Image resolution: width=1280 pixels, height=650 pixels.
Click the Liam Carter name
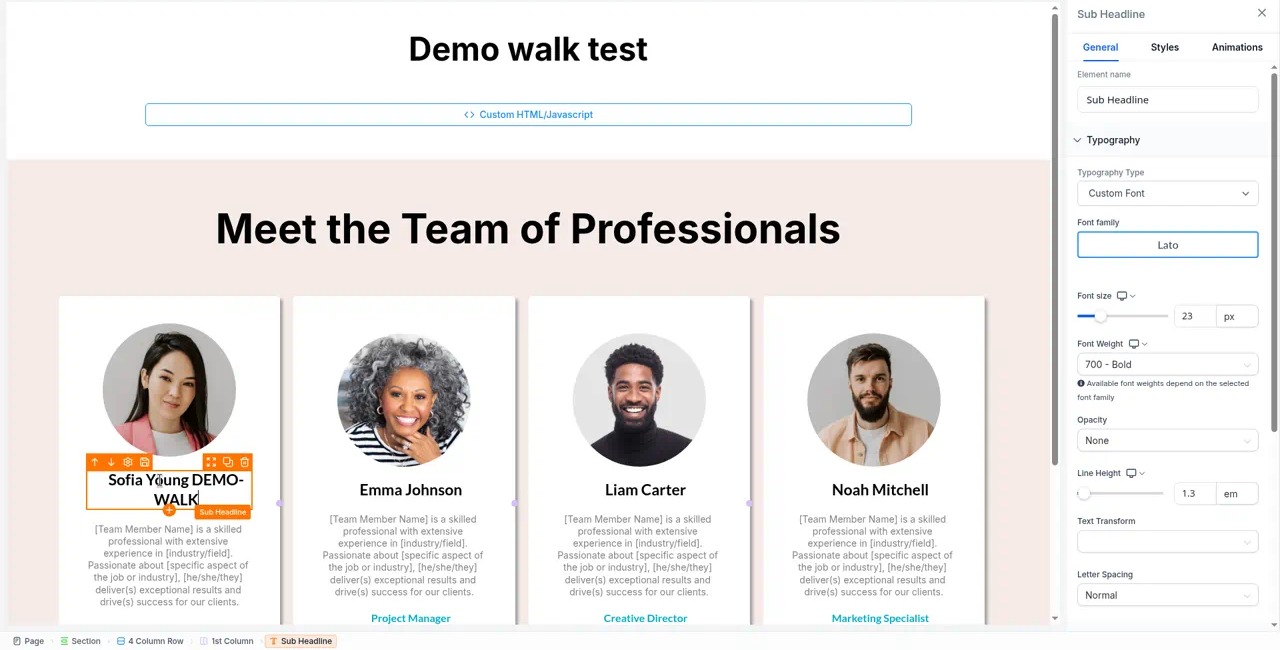(x=645, y=490)
